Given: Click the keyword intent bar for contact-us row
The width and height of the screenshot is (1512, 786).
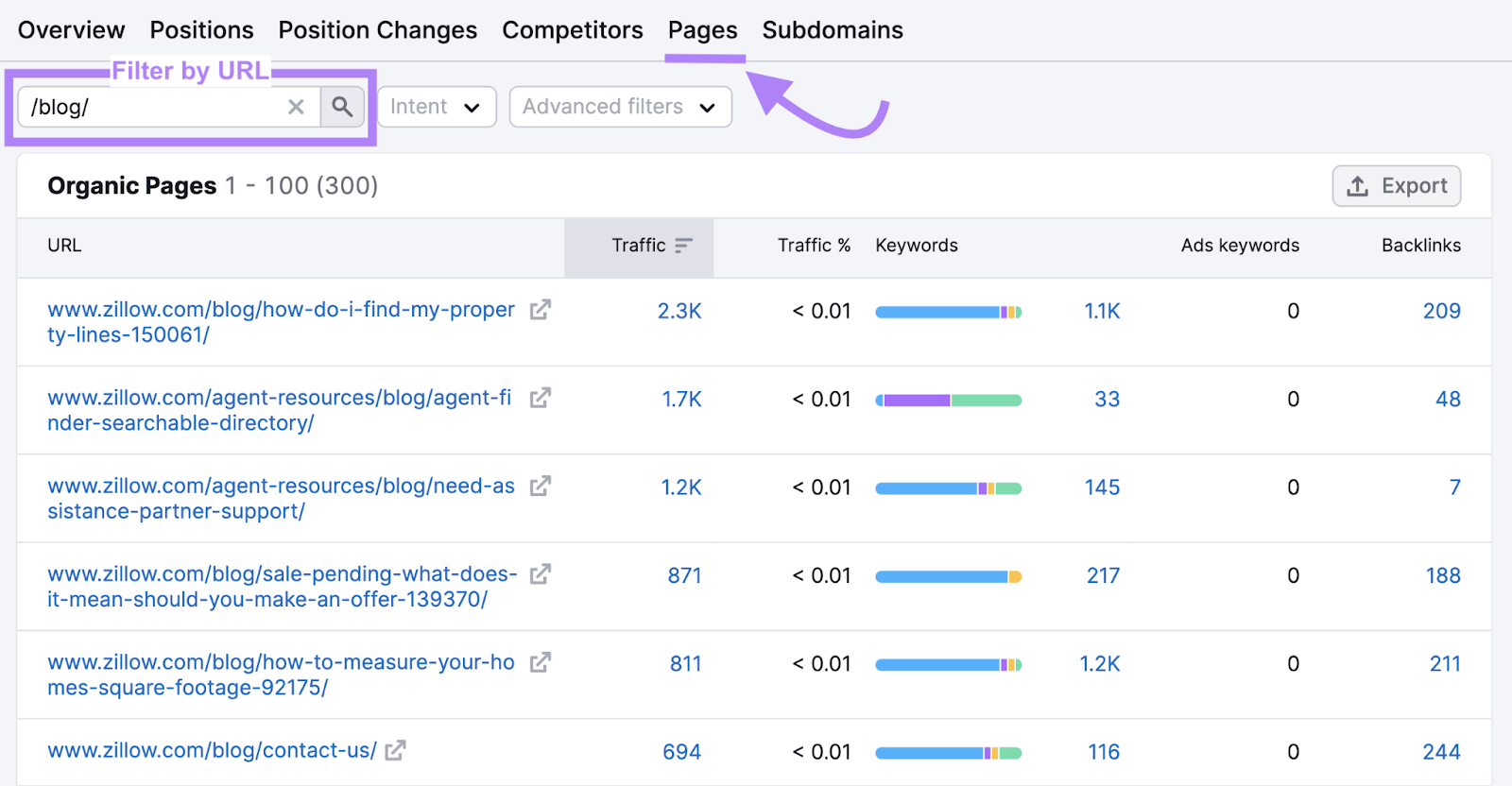Looking at the screenshot, I should point(948,753).
